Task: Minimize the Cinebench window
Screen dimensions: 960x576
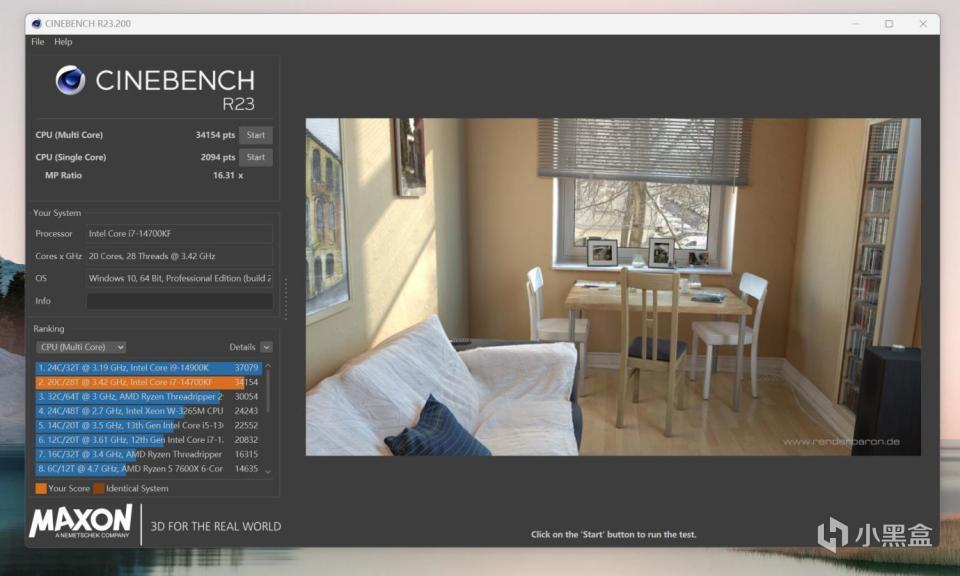Action: (855, 24)
